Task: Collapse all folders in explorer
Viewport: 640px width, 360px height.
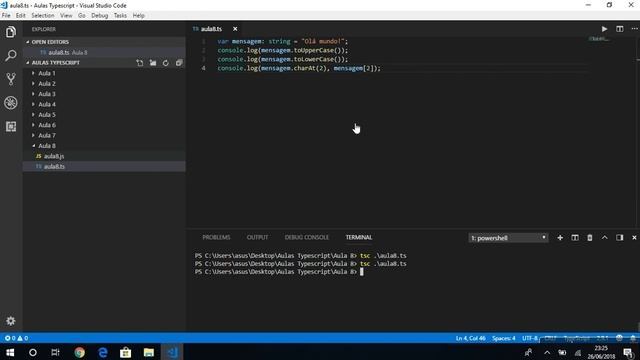Action: (x=179, y=63)
